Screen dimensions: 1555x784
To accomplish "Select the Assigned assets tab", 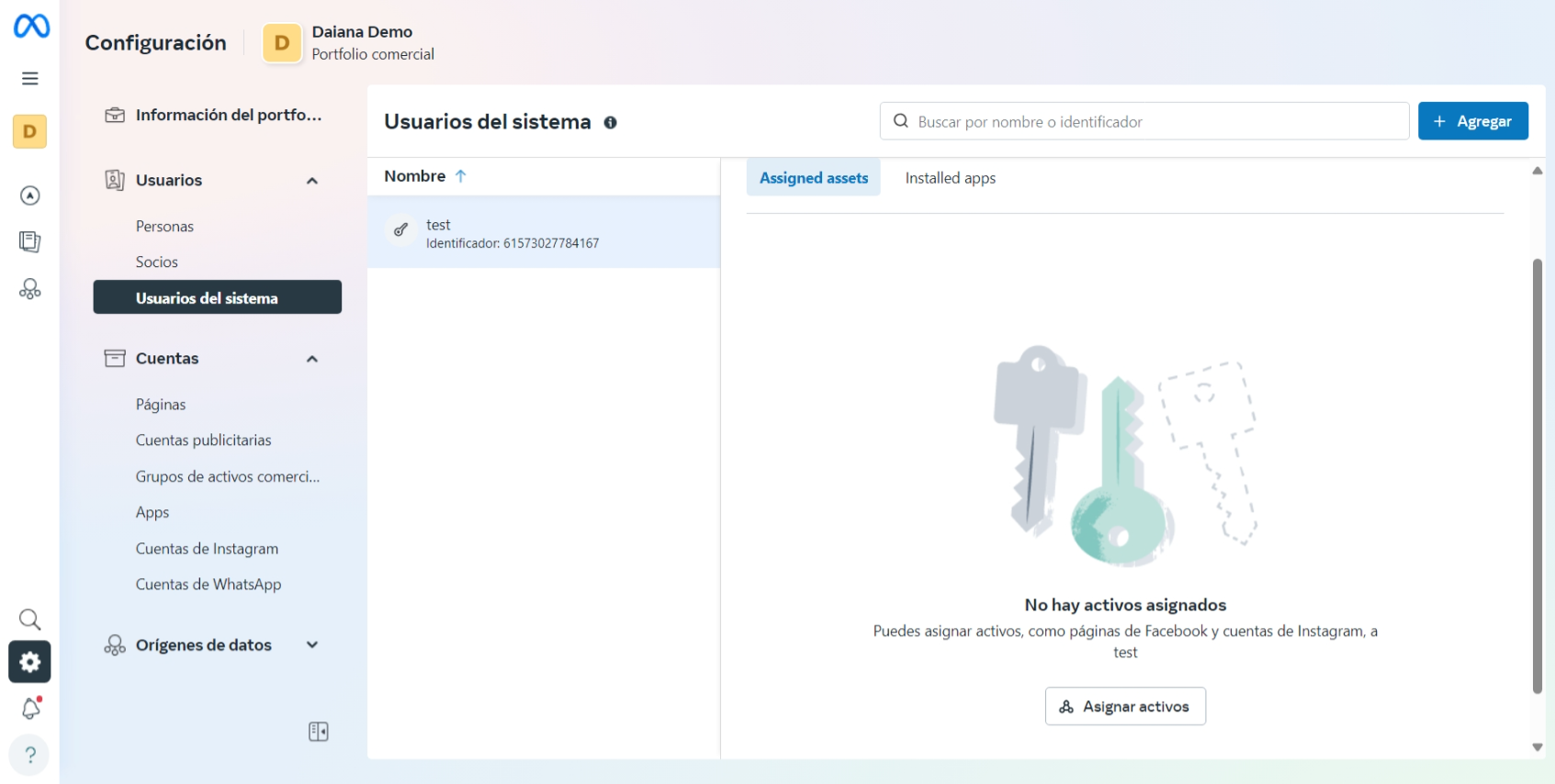I will (813, 178).
